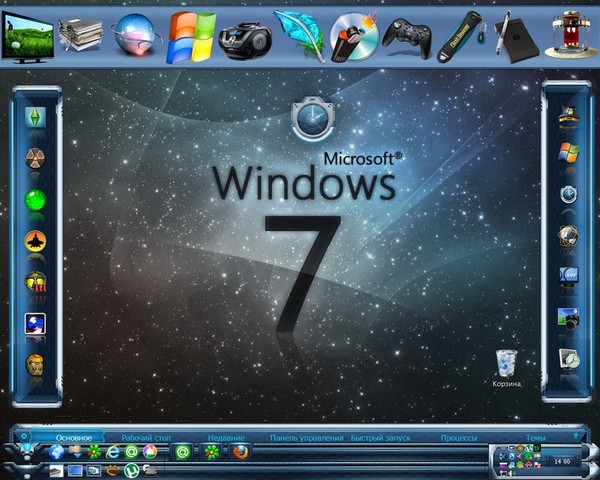The image size is (600, 480).
Task: Open the Темы tab
Action: point(535,438)
